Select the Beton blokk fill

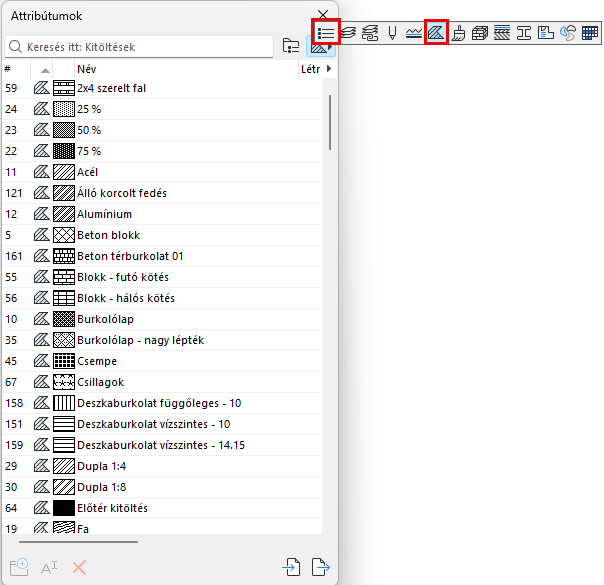point(162,235)
